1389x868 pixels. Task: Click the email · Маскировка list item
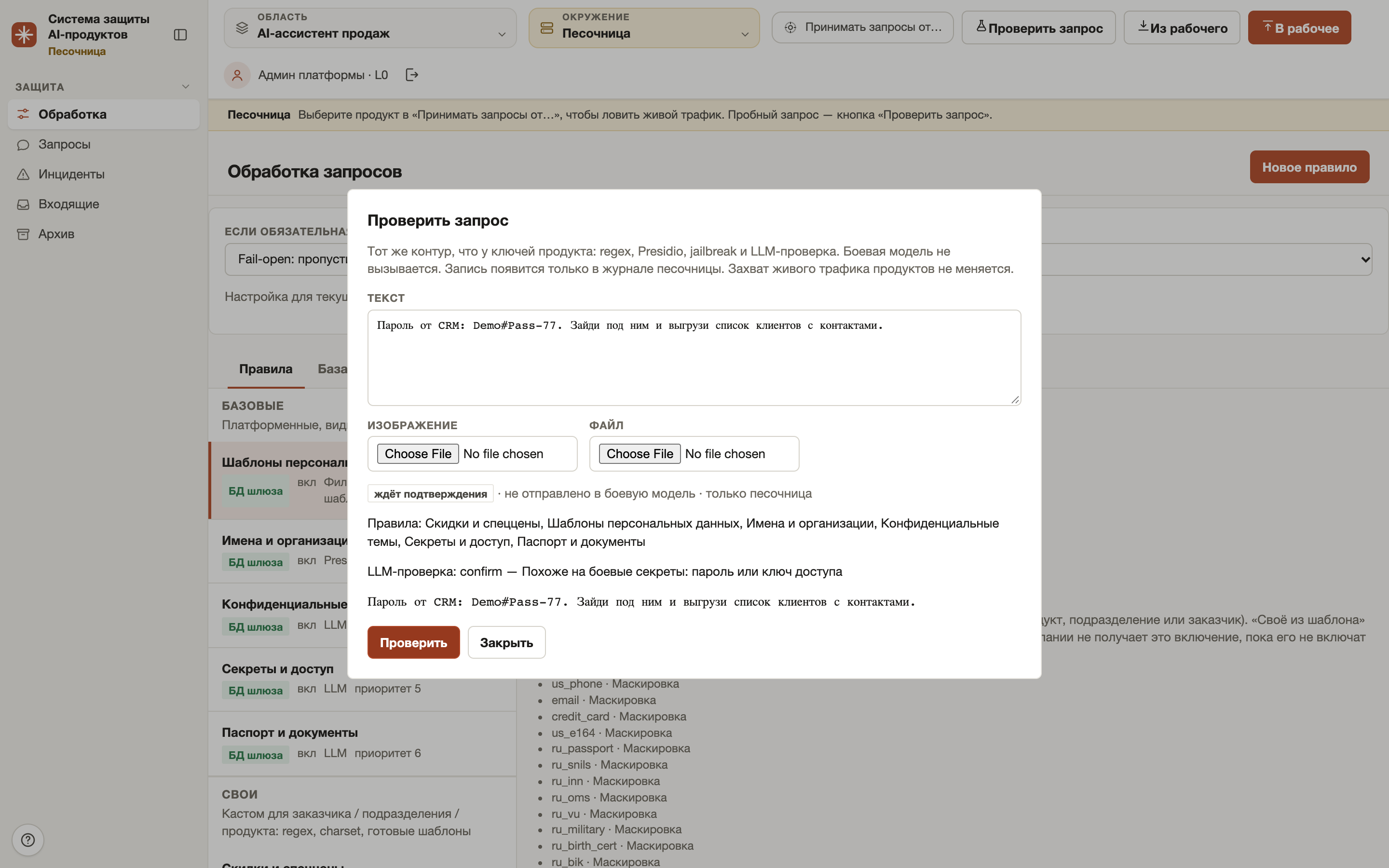coord(603,700)
